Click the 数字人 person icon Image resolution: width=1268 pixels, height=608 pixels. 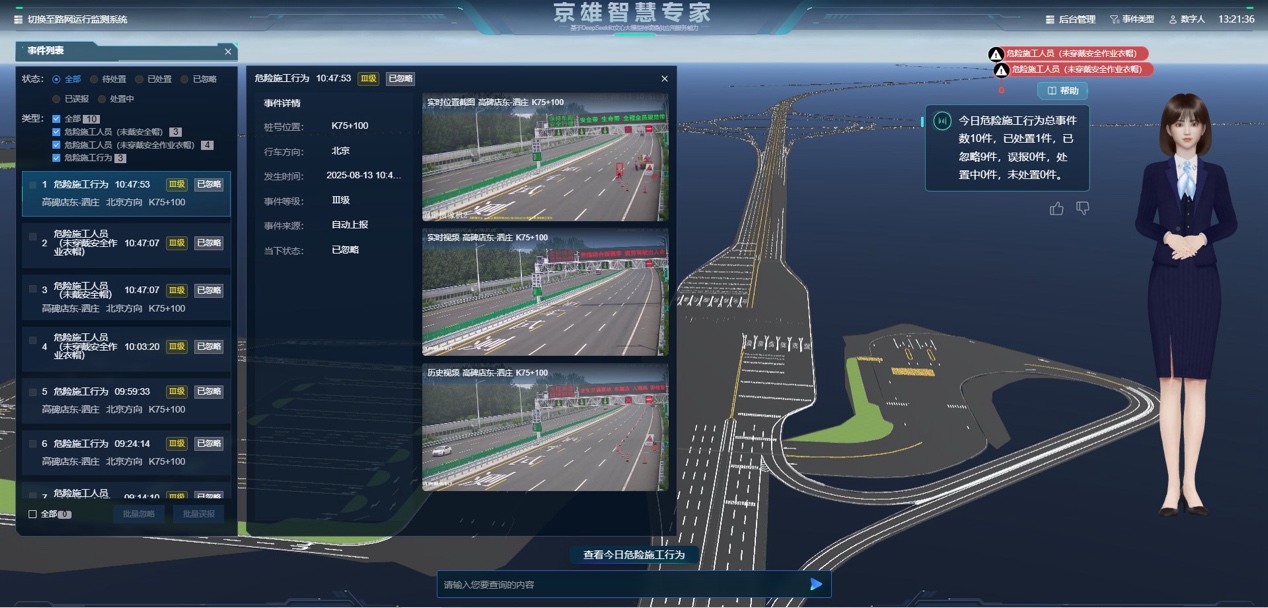coord(1173,18)
